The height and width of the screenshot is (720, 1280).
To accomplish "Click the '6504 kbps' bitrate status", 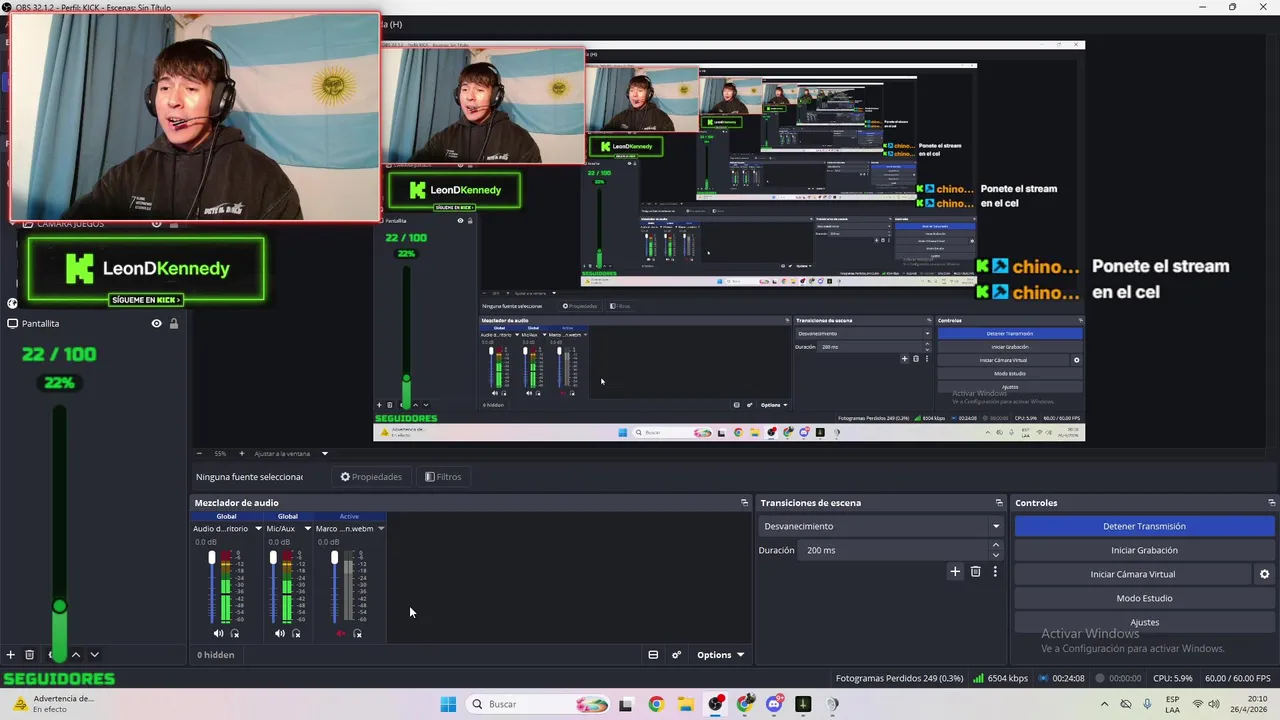I will coord(1001,678).
